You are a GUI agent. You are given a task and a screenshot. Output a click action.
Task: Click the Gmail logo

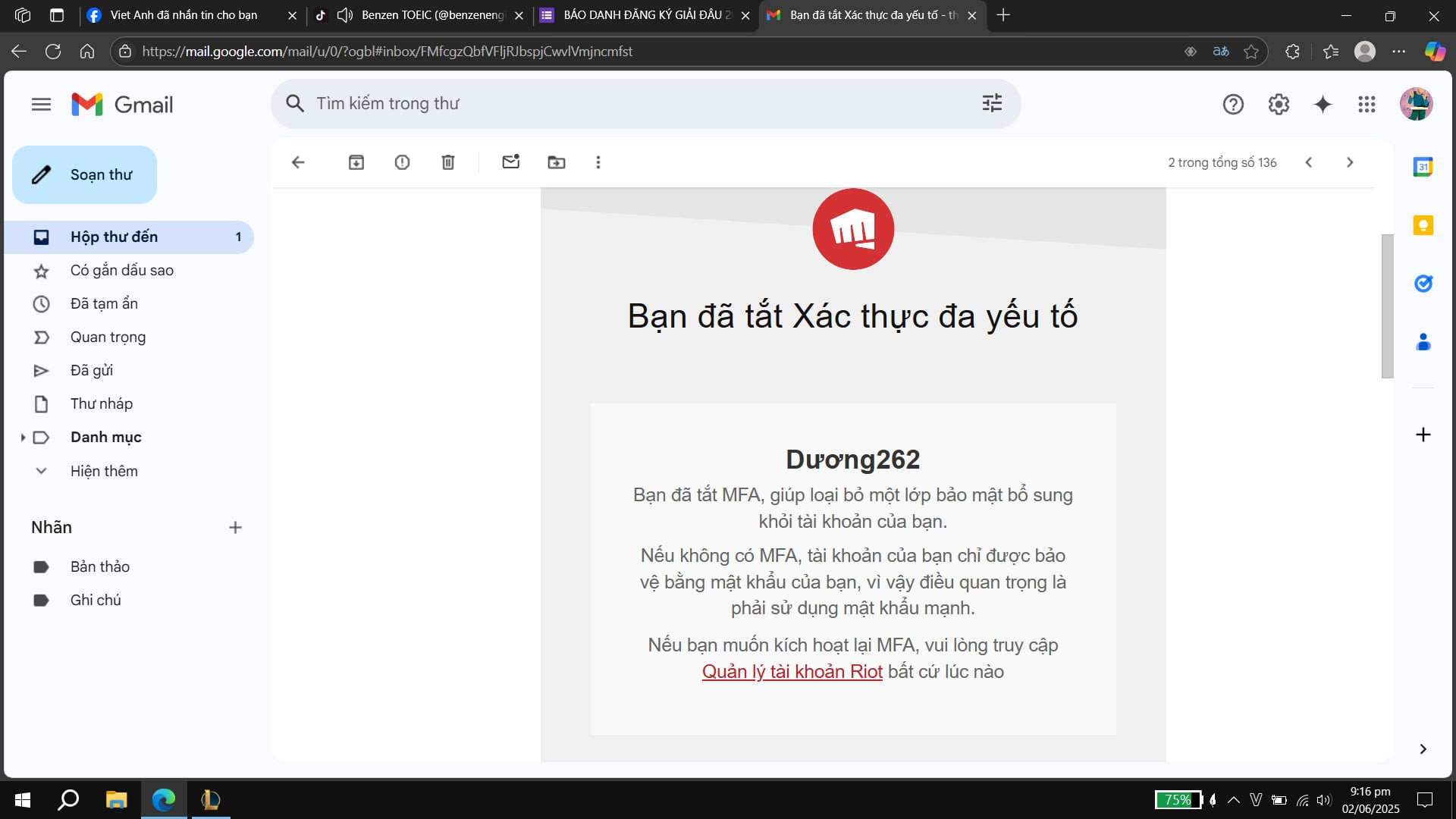[122, 104]
